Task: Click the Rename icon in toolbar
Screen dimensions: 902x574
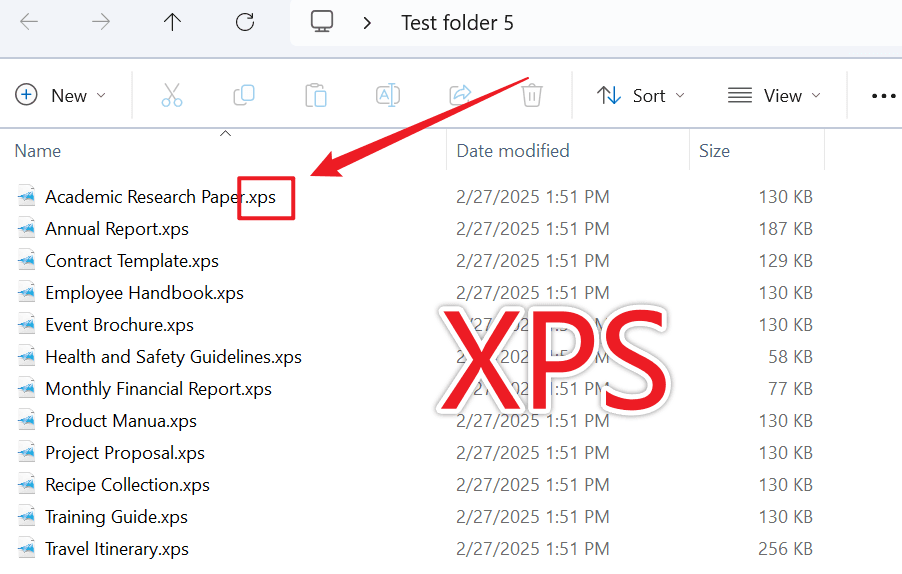Action: 388,95
